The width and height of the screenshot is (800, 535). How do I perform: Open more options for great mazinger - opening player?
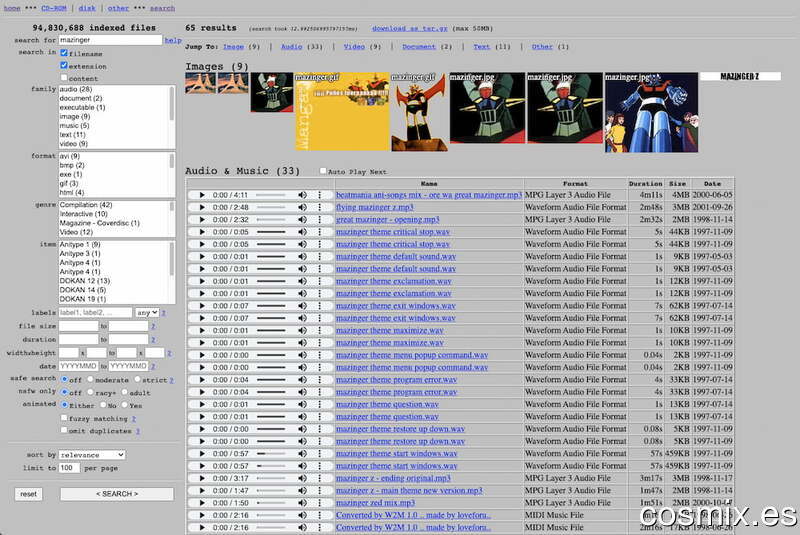(x=320, y=219)
